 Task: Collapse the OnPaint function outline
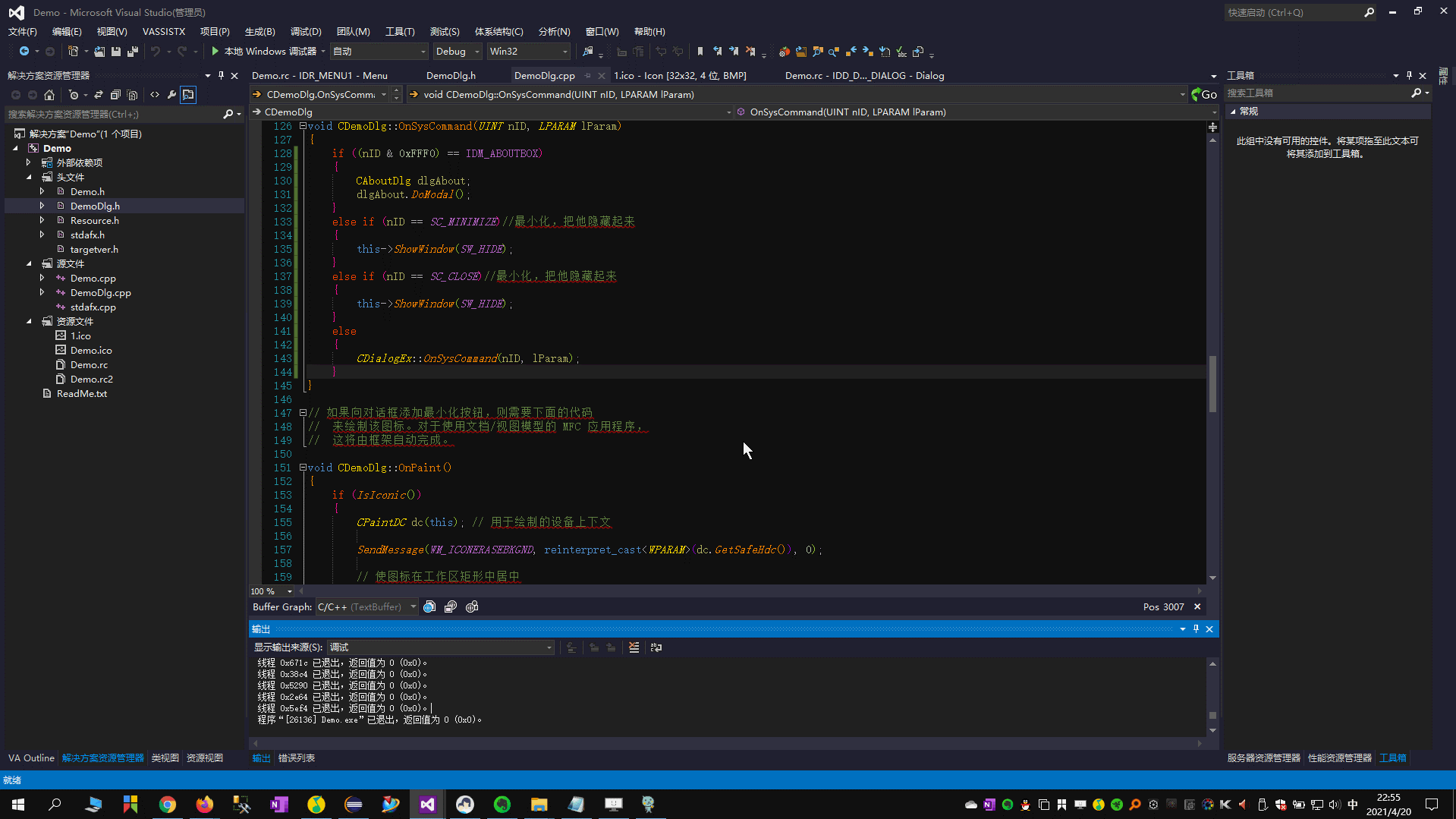coord(303,468)
